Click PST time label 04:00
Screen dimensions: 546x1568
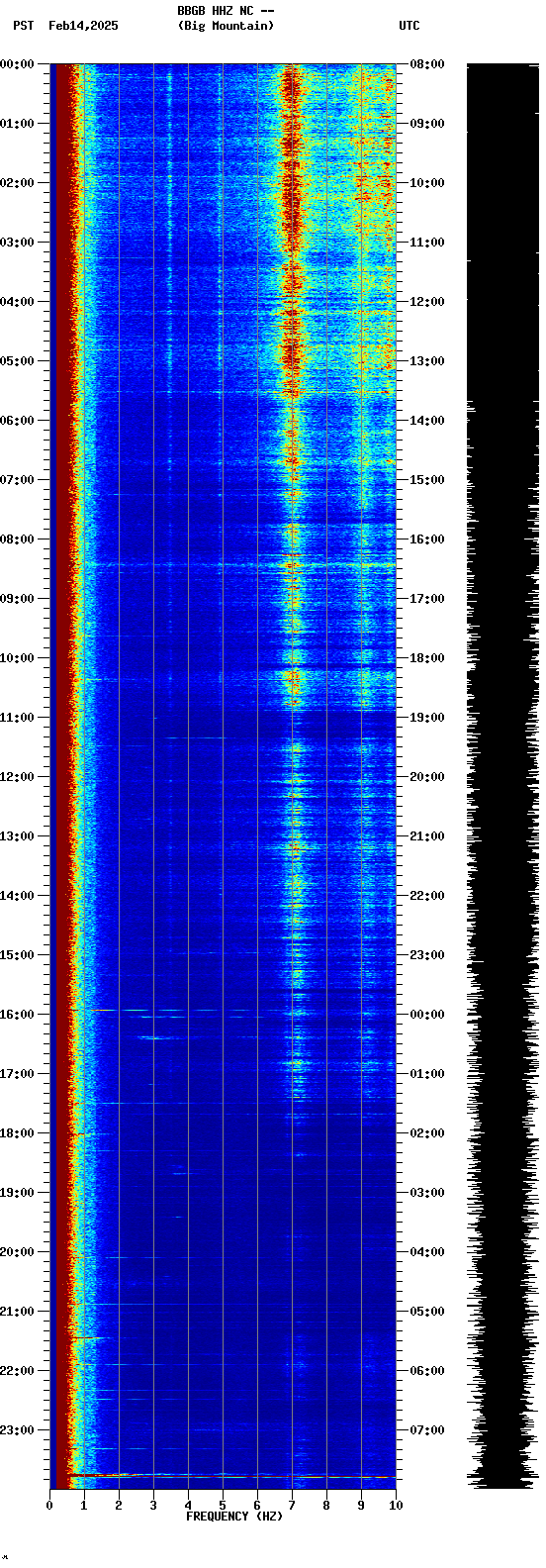[x=18, y=302]
